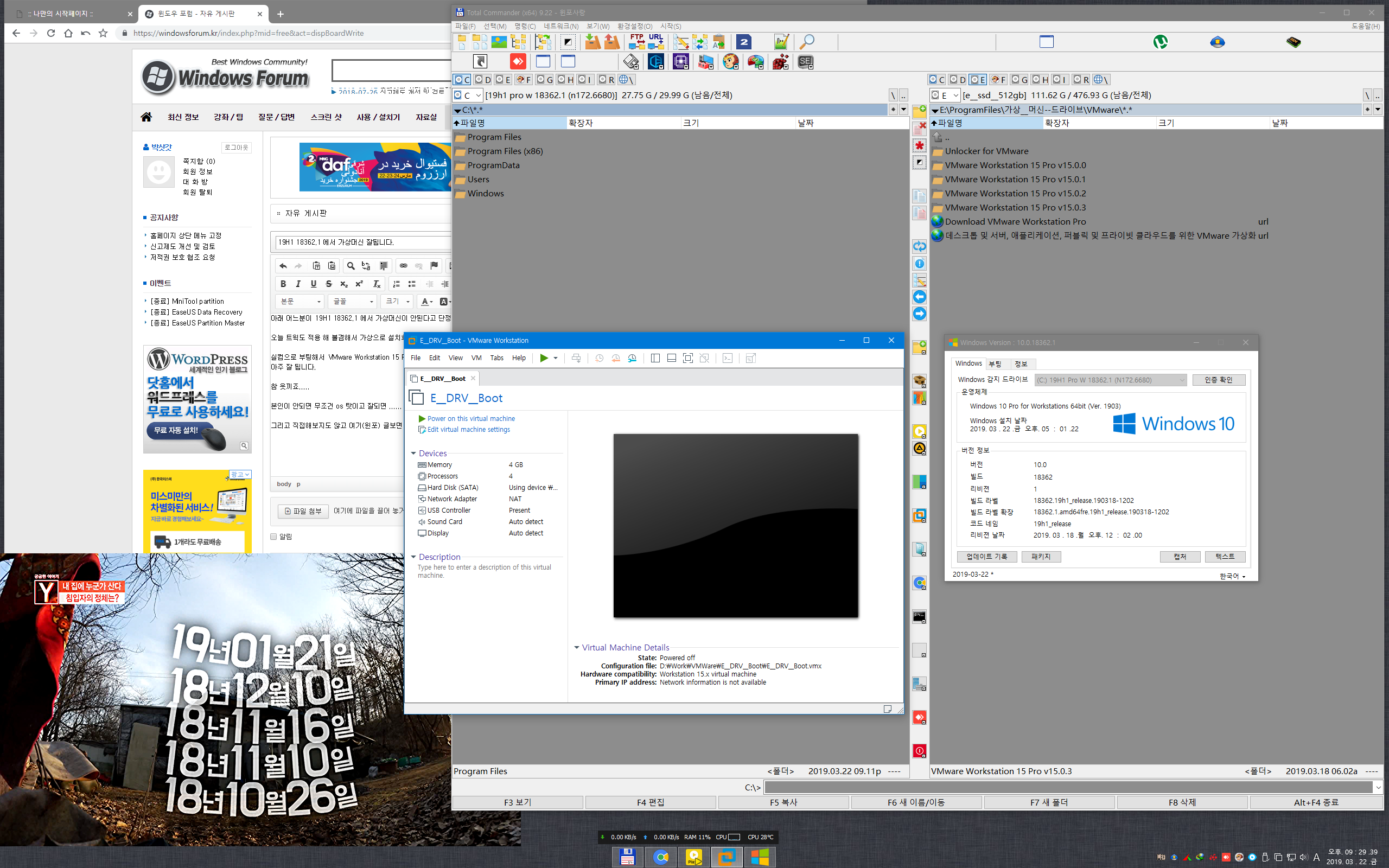Click the FTP connect icon in Total Commander
Image resolution: width=1389 pixels, height=868 pixels.
click(x=636, y=41)
